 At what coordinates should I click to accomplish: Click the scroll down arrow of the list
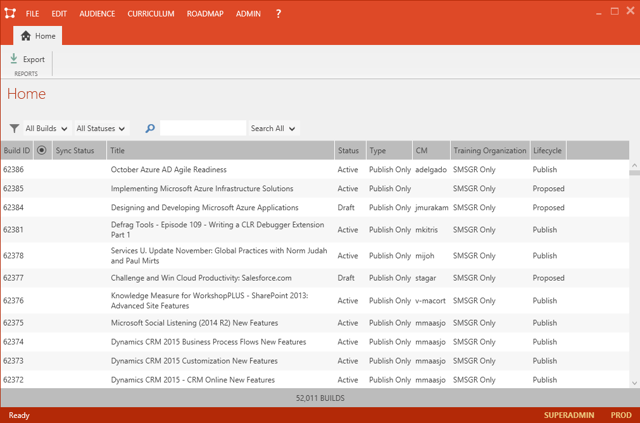point(633,381)
